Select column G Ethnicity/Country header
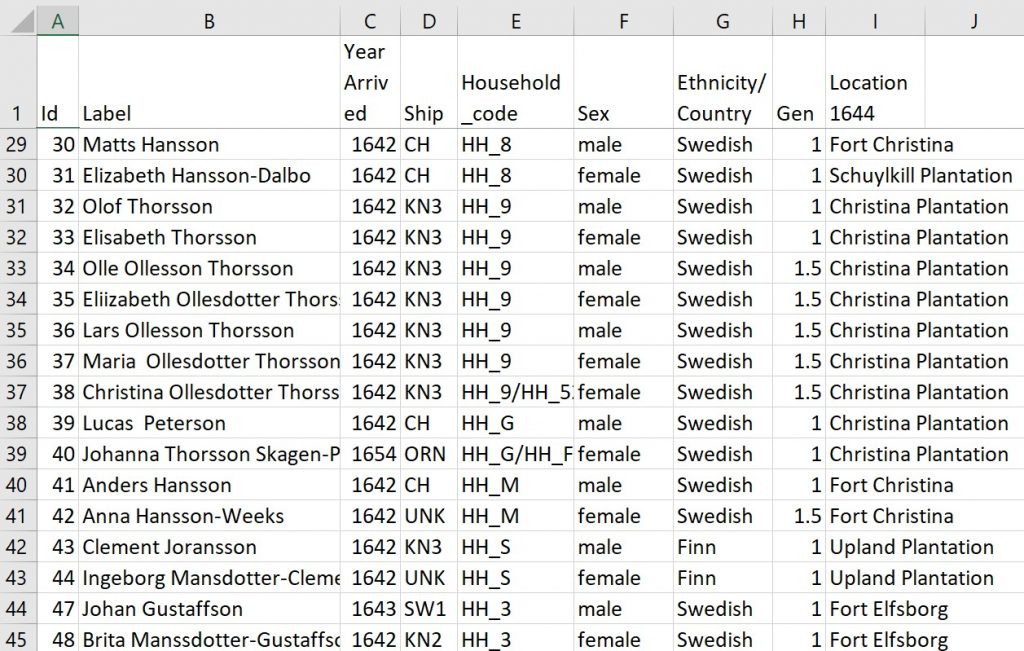This screenshot has width=1024, height=651. coord(721,20)
